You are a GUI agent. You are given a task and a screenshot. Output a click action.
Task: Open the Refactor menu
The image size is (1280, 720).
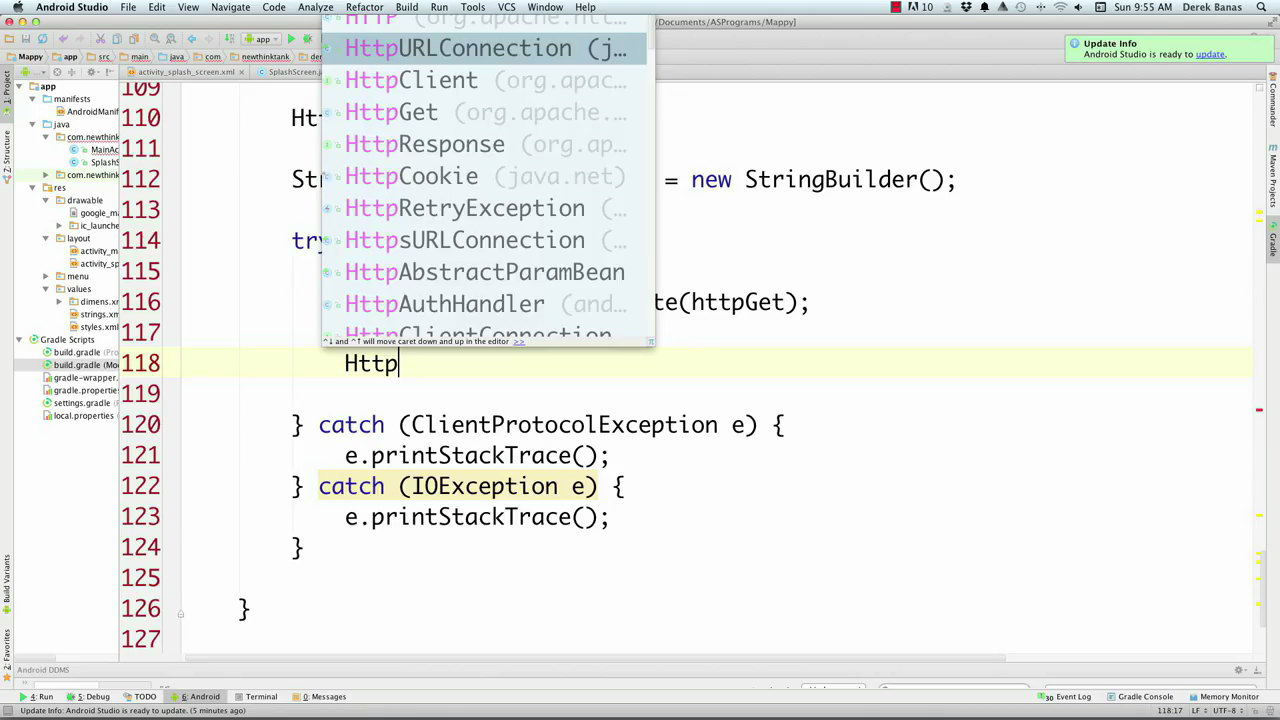364,7
